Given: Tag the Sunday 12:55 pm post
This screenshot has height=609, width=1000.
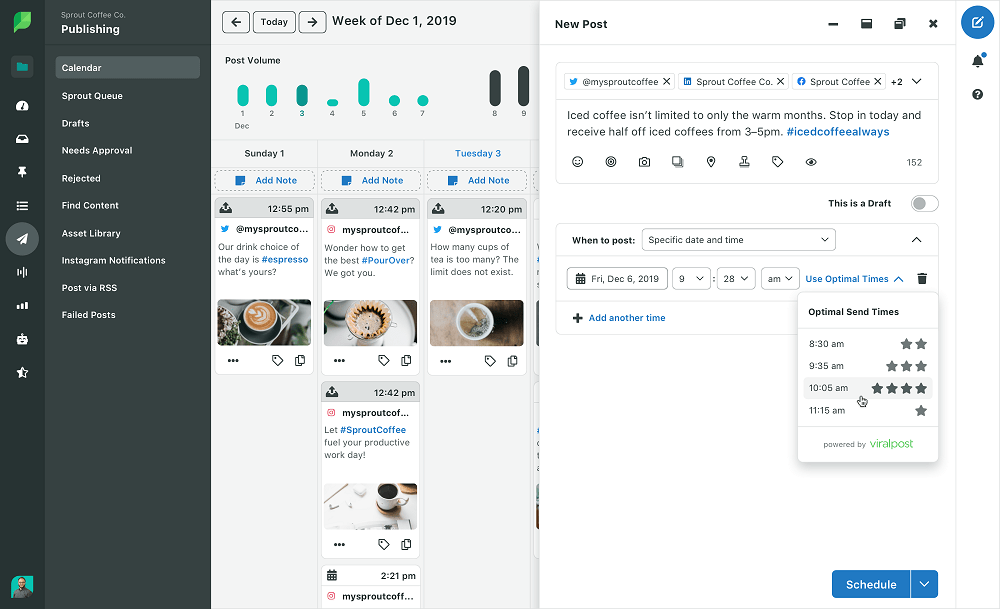Looking at the screenshot, I should click(277, 360).
